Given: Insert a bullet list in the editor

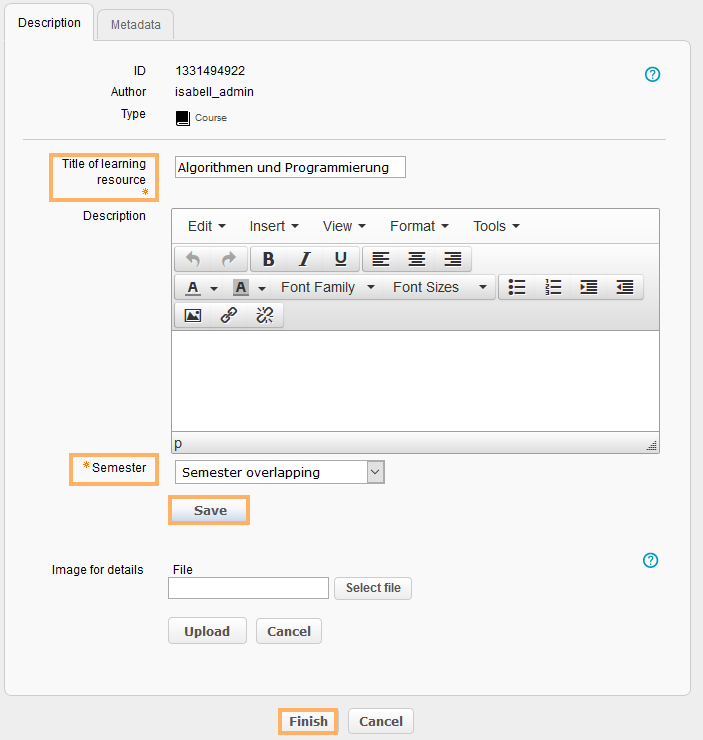Looking at the screenshot, I should [x=517, y=287].
